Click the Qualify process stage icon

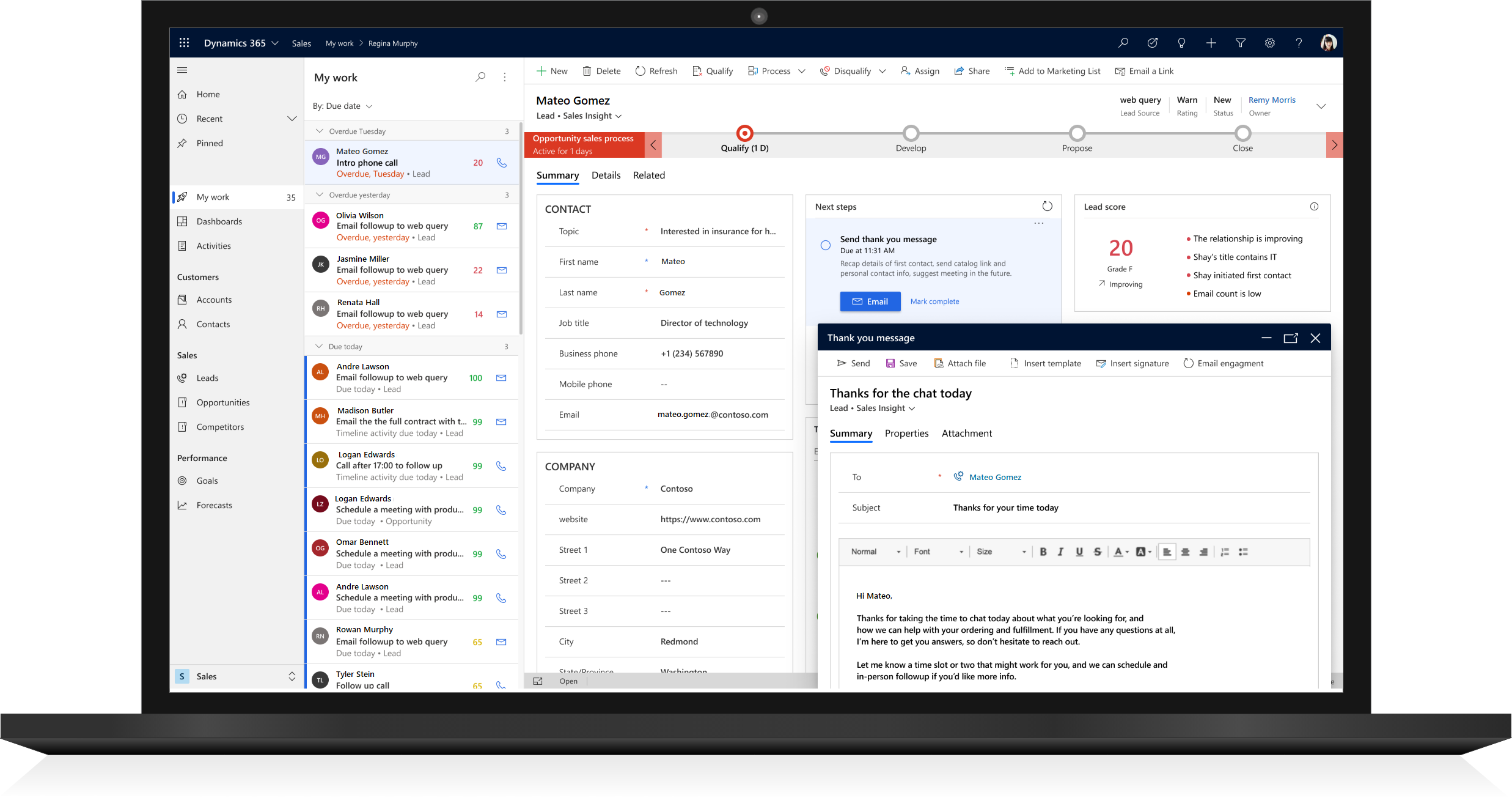point(745,132)
